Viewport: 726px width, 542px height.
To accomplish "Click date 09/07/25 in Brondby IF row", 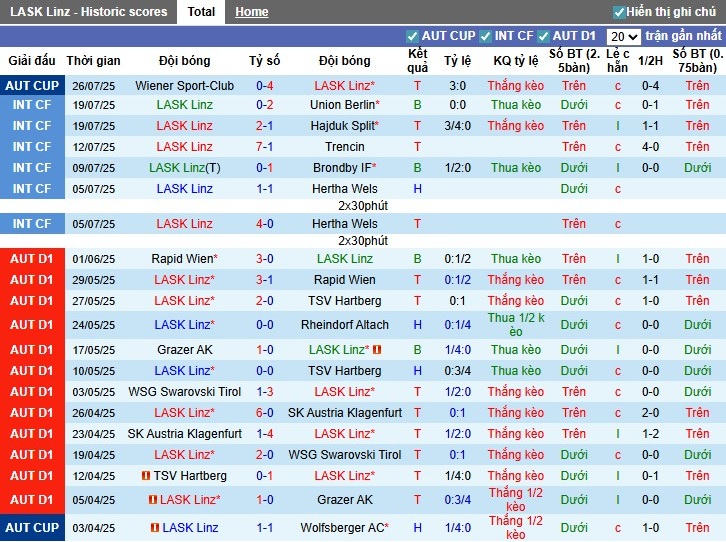I will click(94, 168).
